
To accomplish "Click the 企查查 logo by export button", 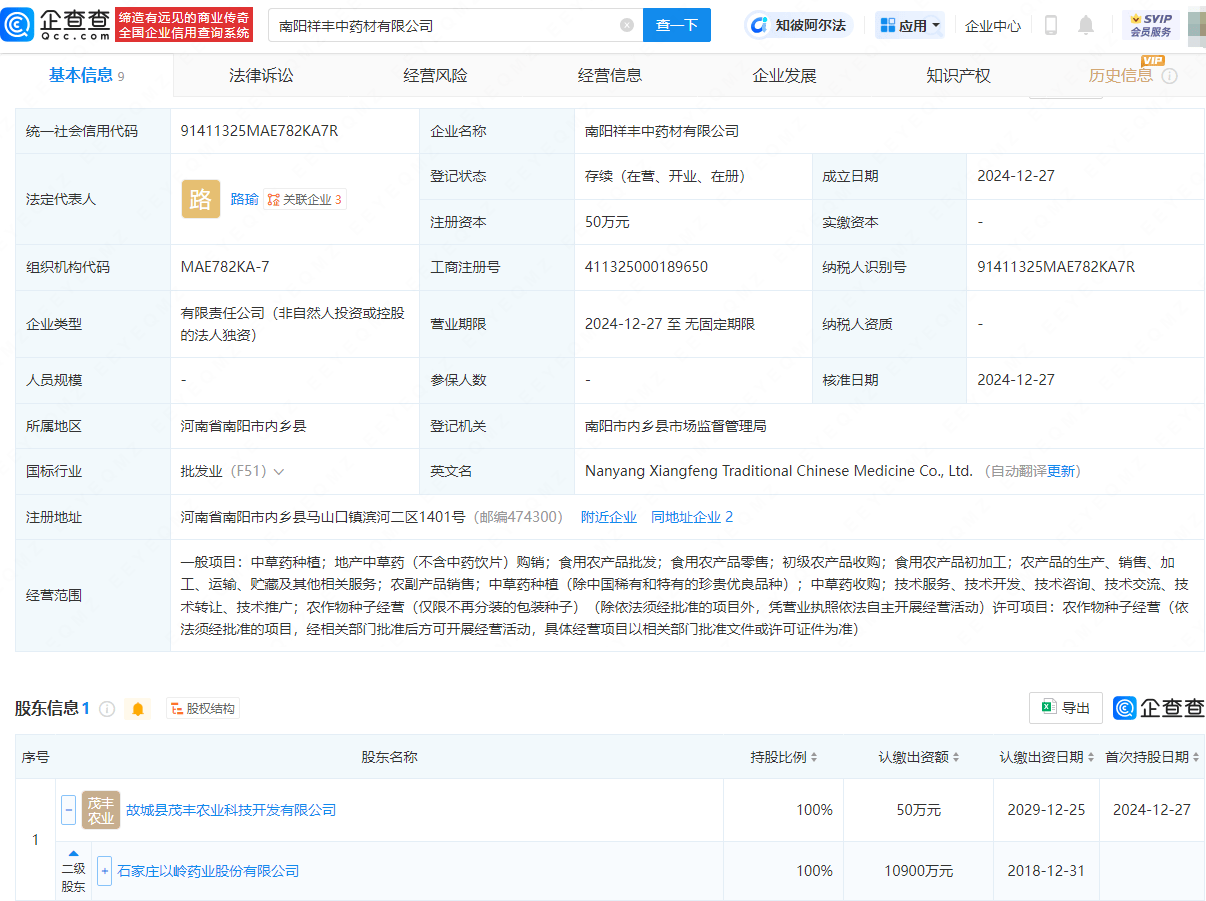I will click(x=1158, y=708).
